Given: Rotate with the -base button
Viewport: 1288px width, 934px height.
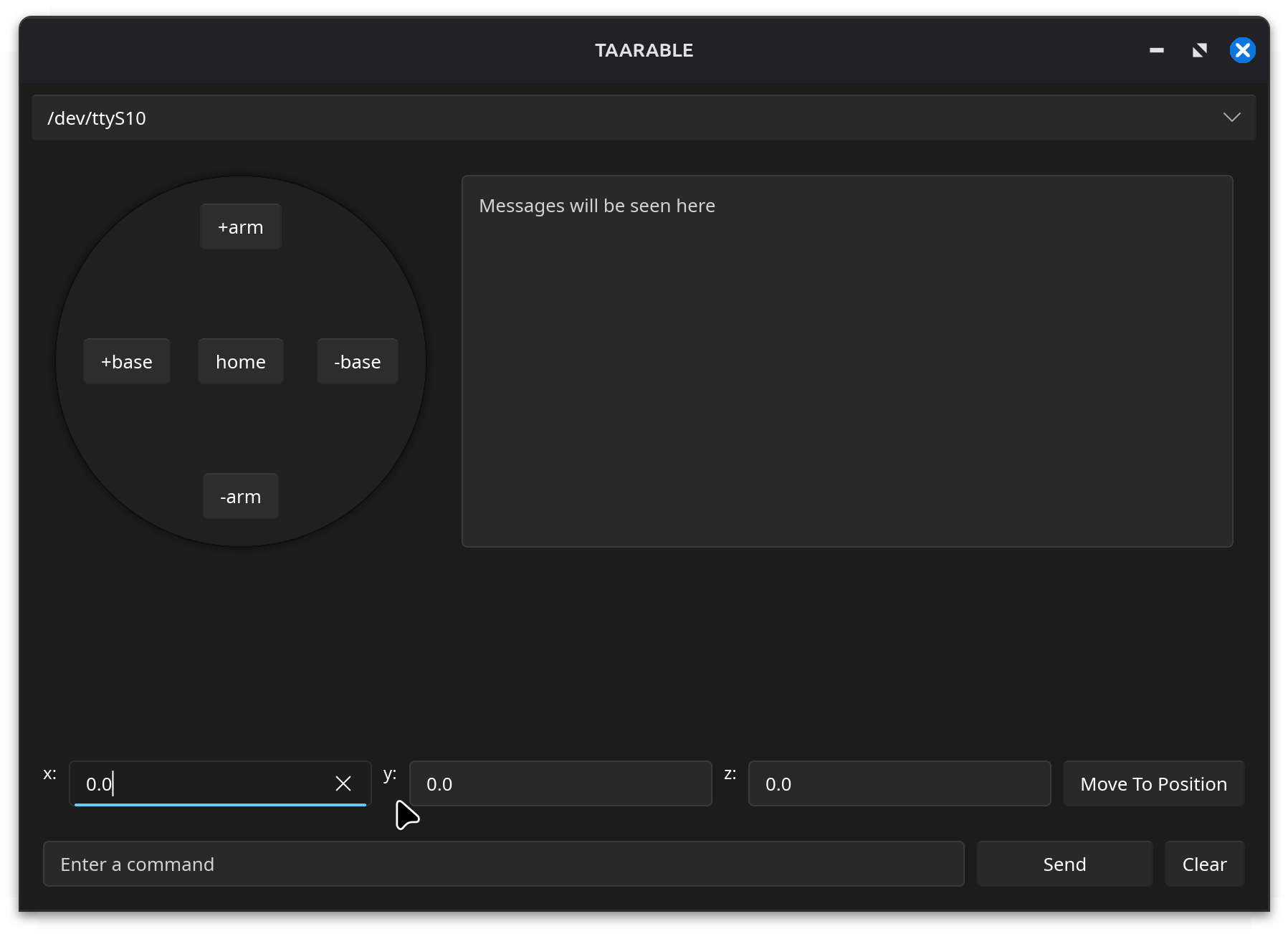Looking at the screenshot, I should tap(358, 362).
